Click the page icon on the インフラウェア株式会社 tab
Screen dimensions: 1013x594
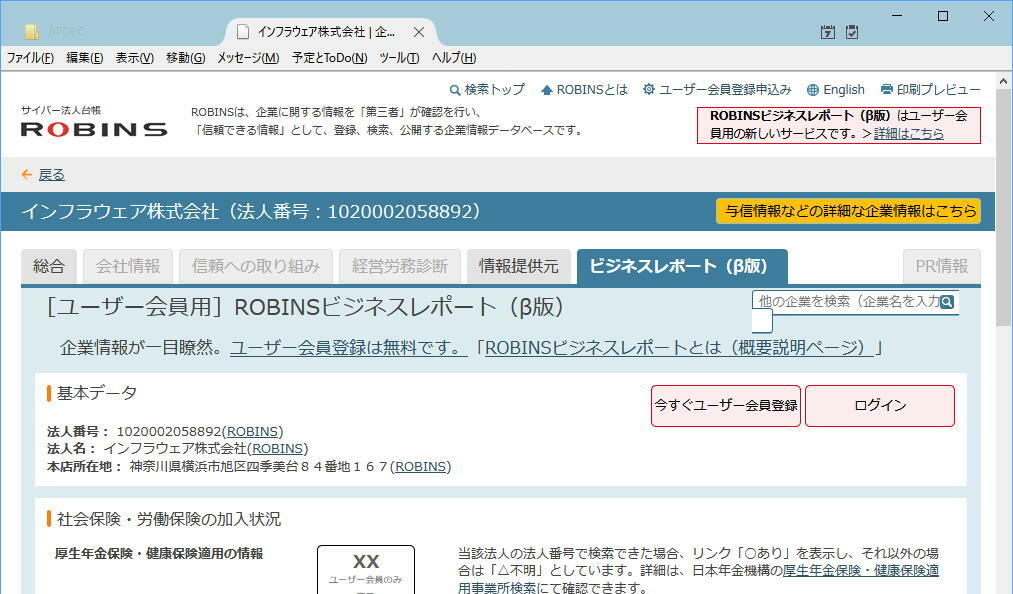243,32
